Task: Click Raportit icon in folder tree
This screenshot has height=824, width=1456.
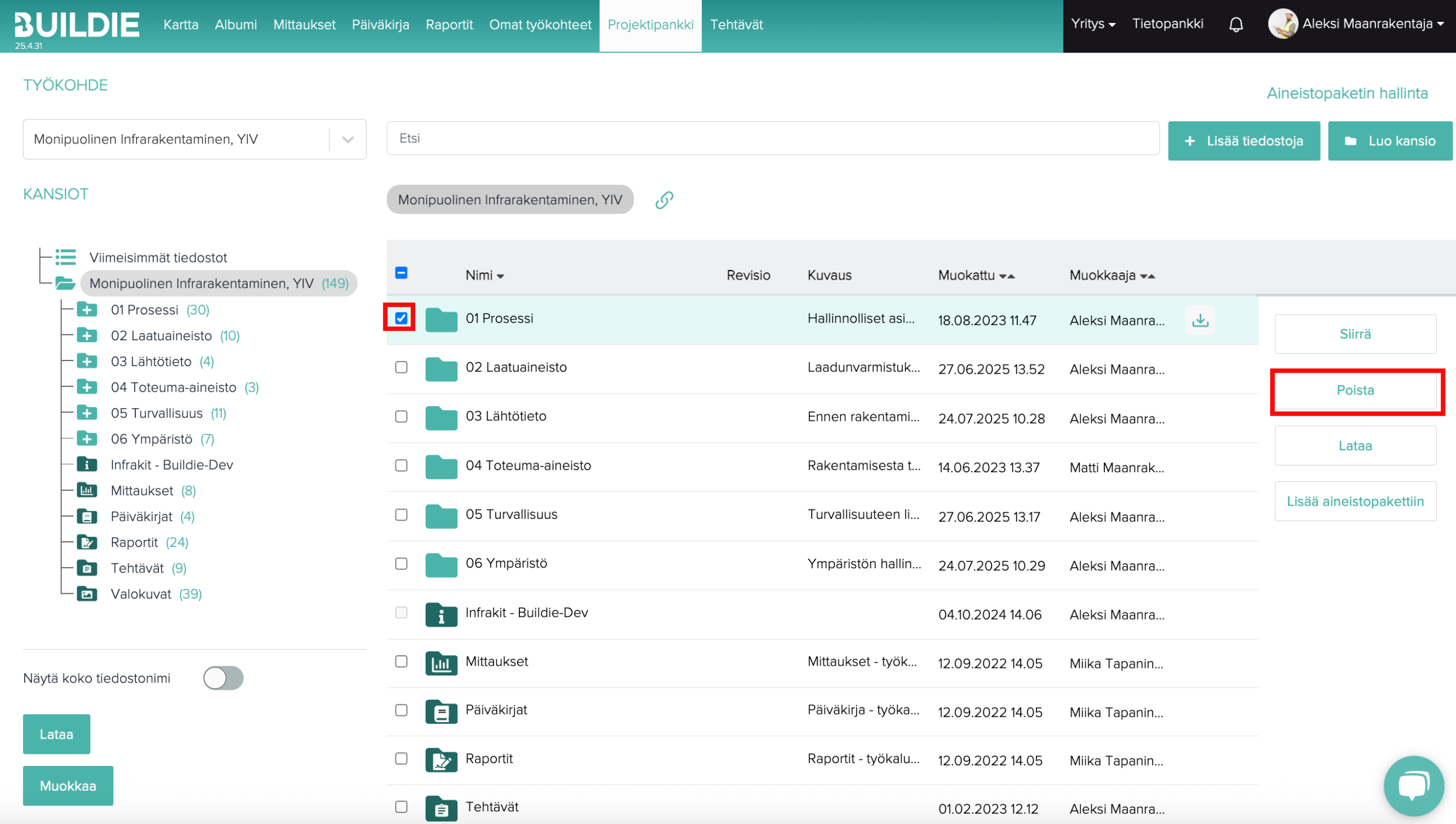Action: point(87,542)
